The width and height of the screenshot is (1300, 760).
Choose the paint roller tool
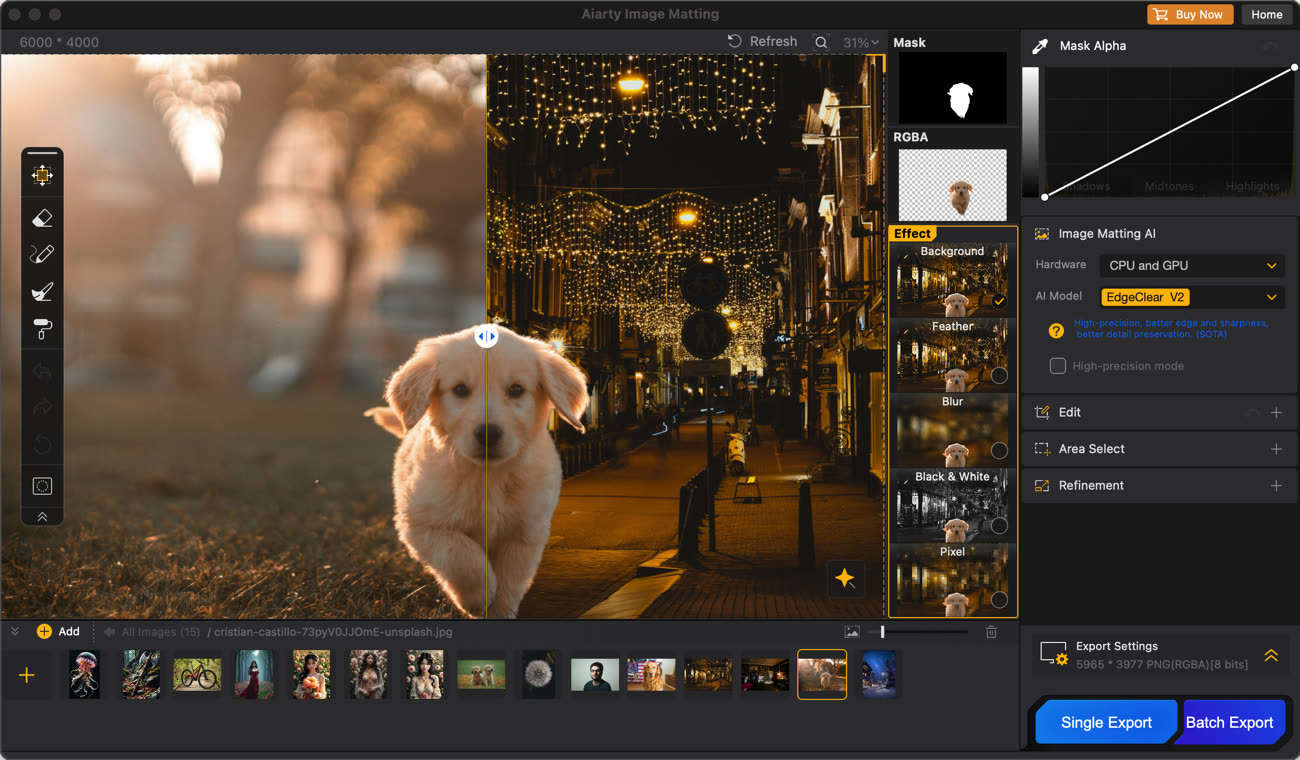42,329
